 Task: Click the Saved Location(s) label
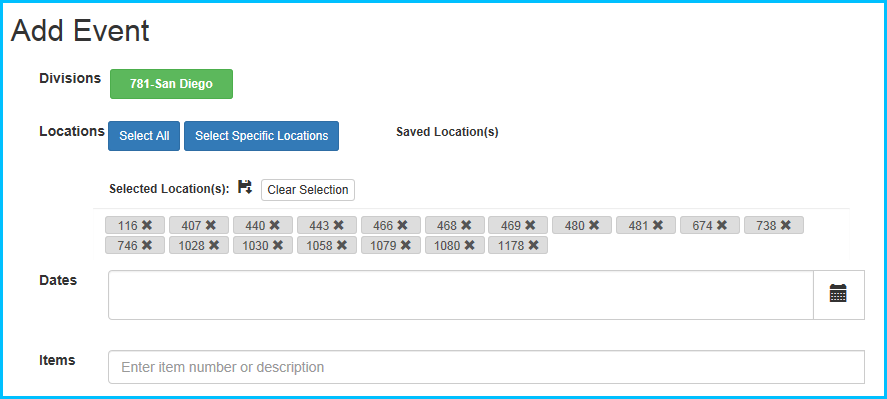tap(447, 132)
